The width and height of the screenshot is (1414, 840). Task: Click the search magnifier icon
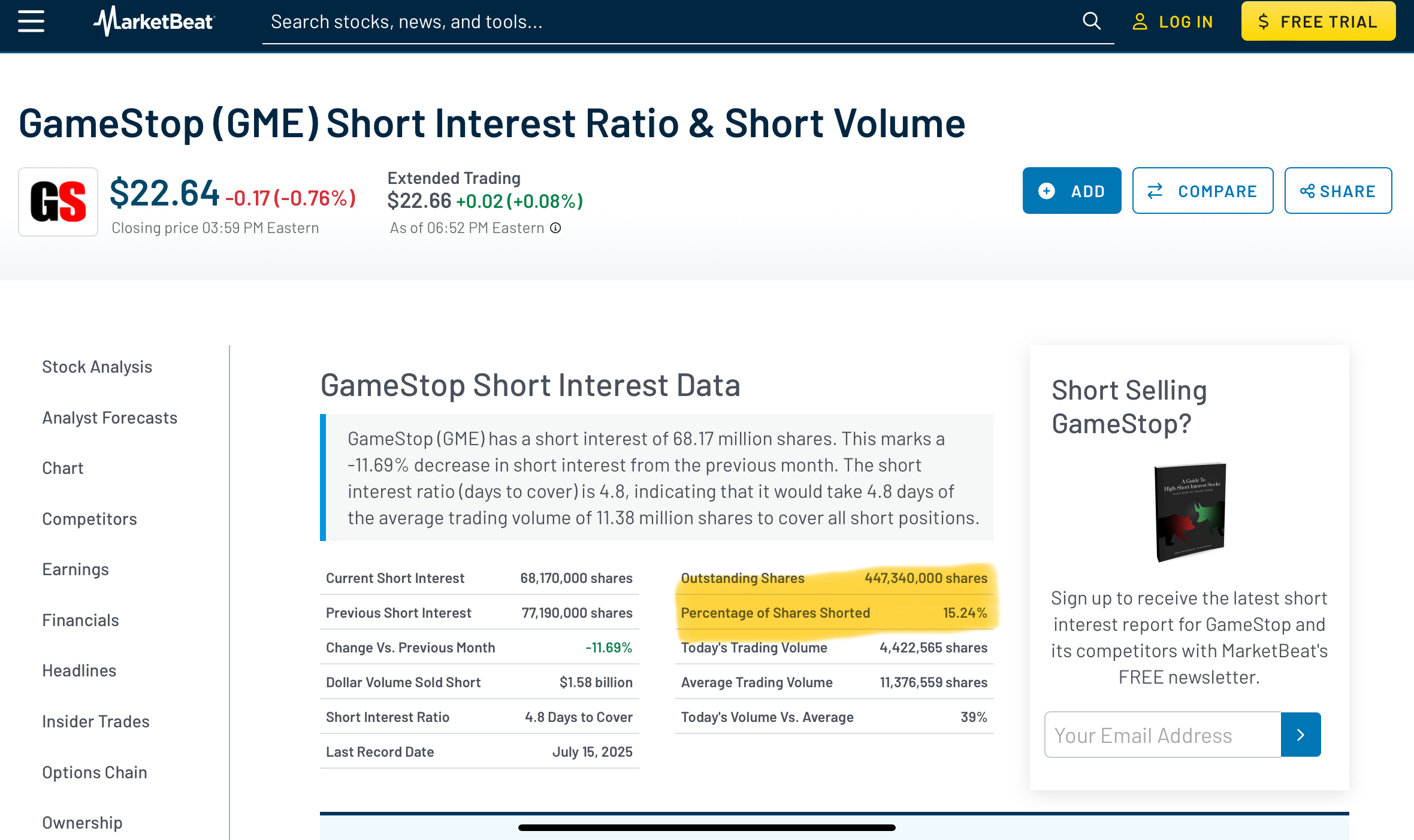click(x=1092, y=22)
